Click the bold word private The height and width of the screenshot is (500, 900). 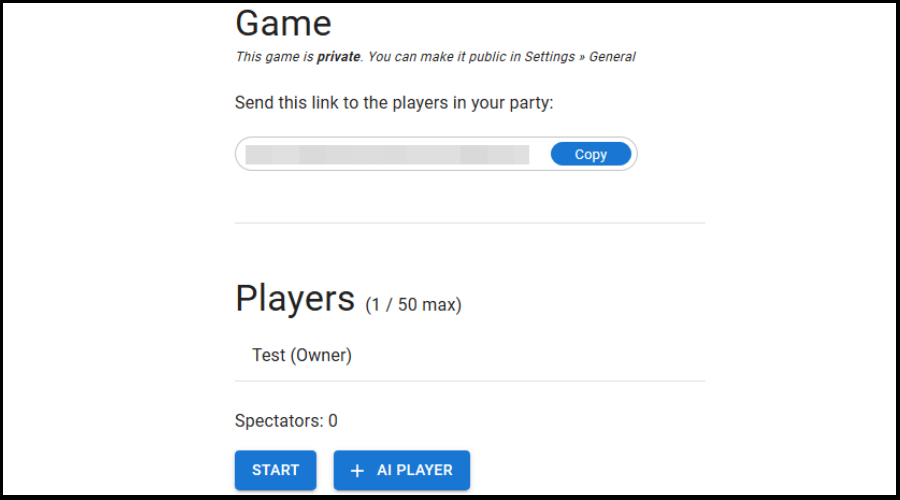point(338,57)
